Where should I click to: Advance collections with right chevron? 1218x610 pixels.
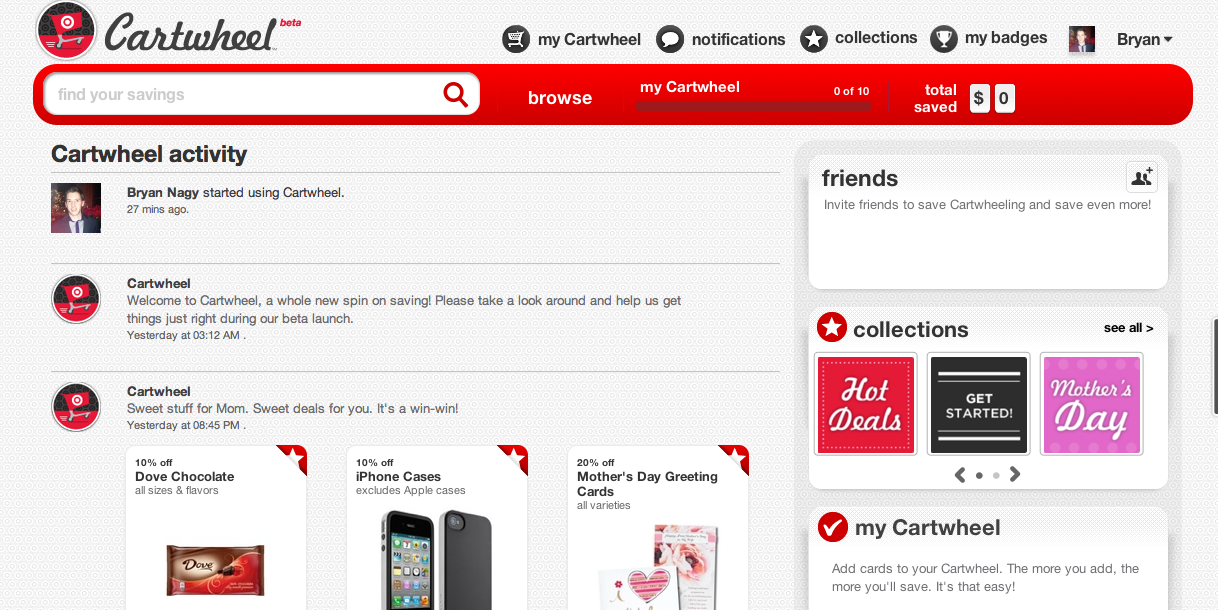point(1015,475)
